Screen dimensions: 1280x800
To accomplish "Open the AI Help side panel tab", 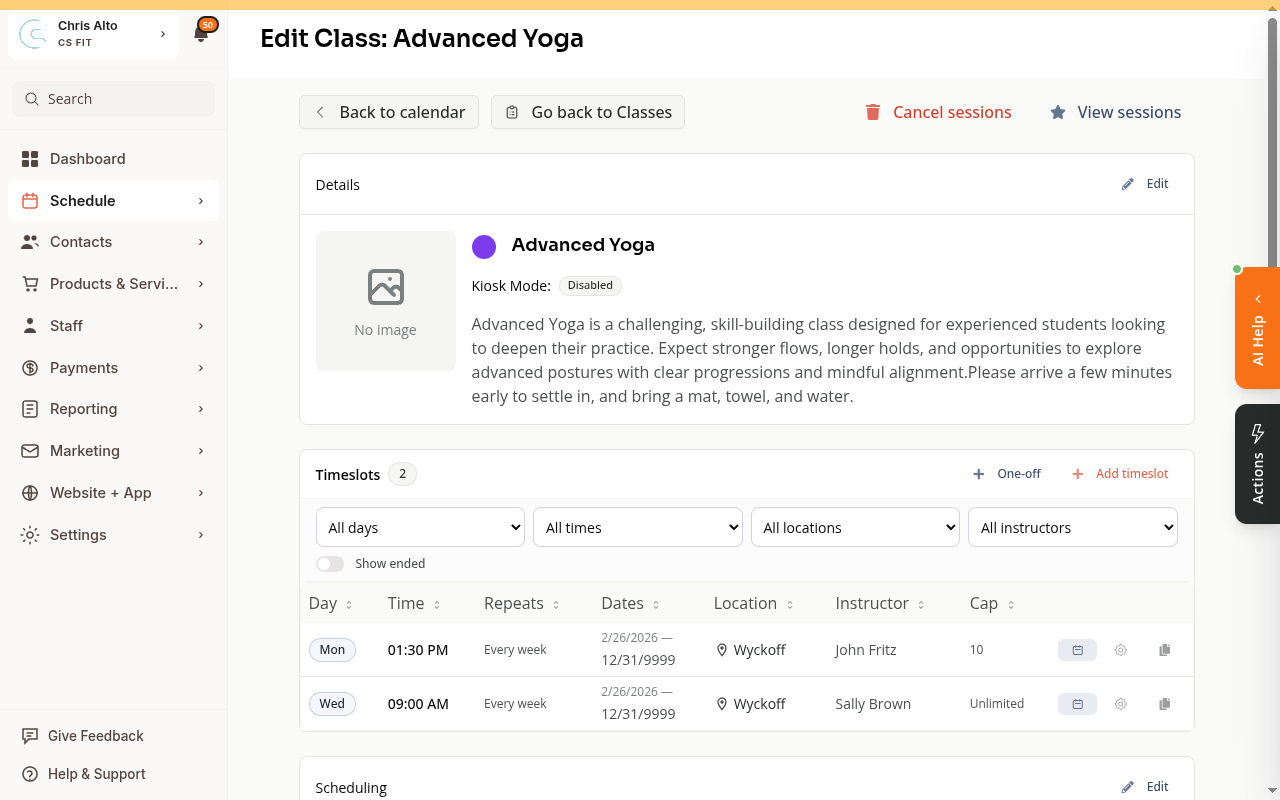I will coord(1258,328).
